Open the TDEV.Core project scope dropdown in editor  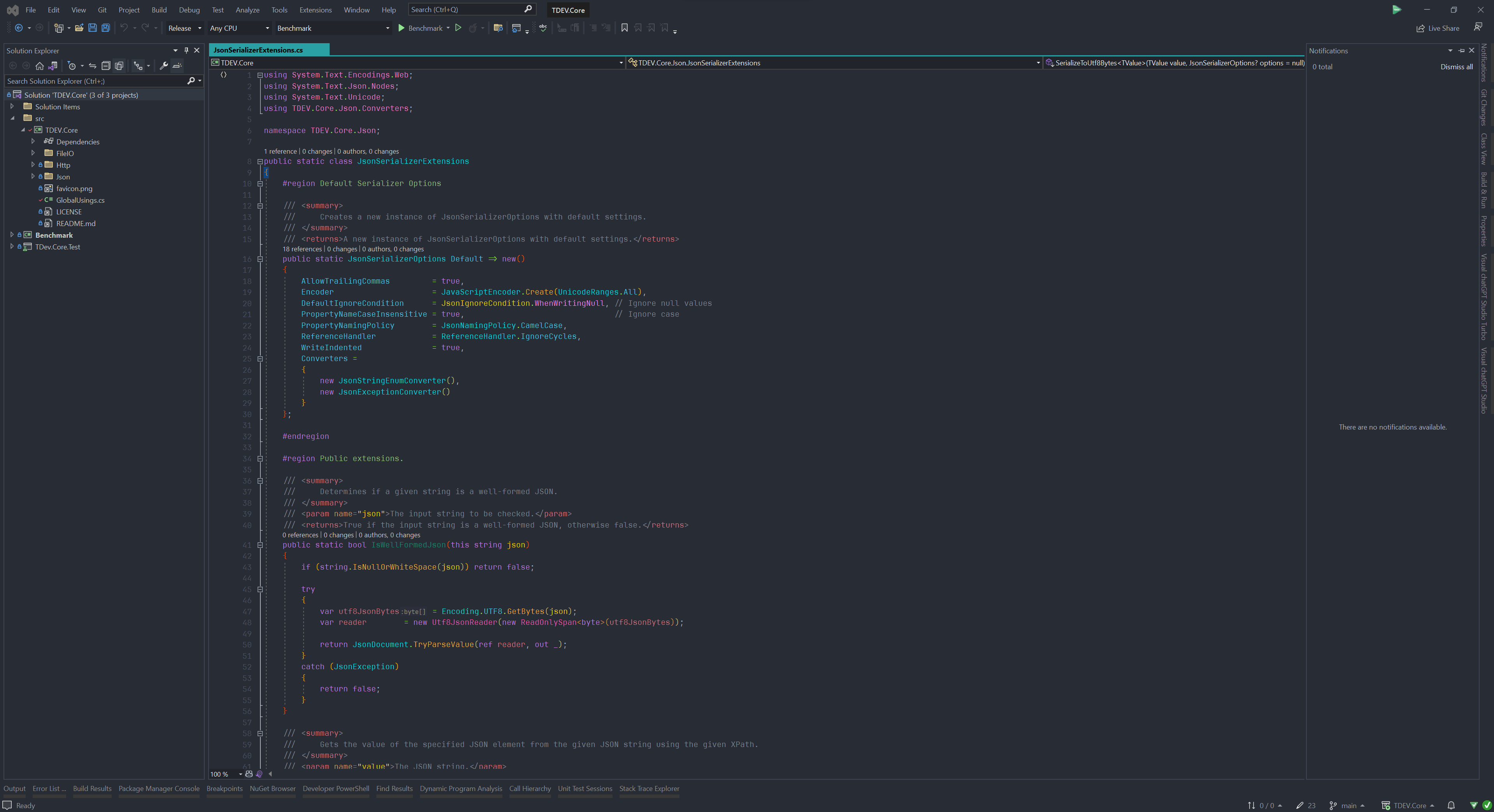tap(417, 63)
